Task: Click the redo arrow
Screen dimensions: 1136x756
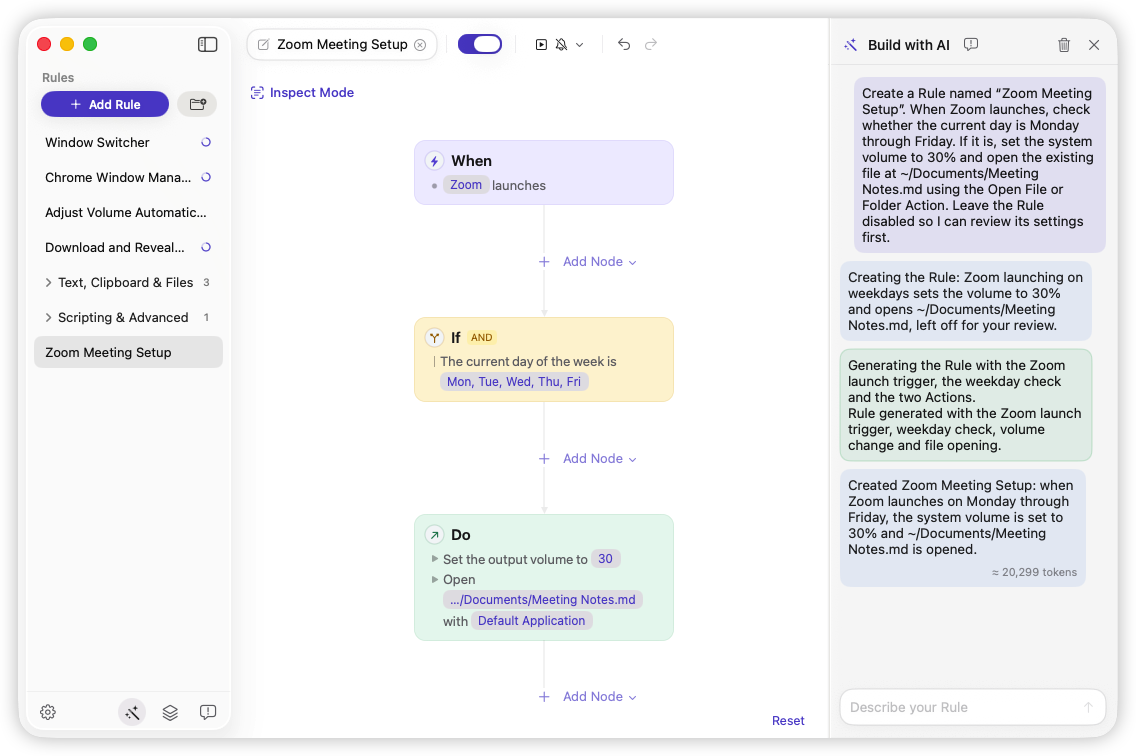Action: [x=651, y=44]
